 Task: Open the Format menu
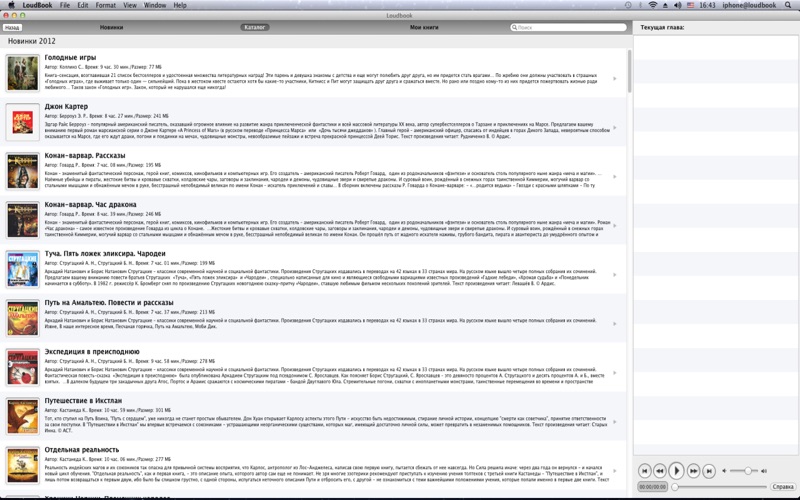point(106,5)
